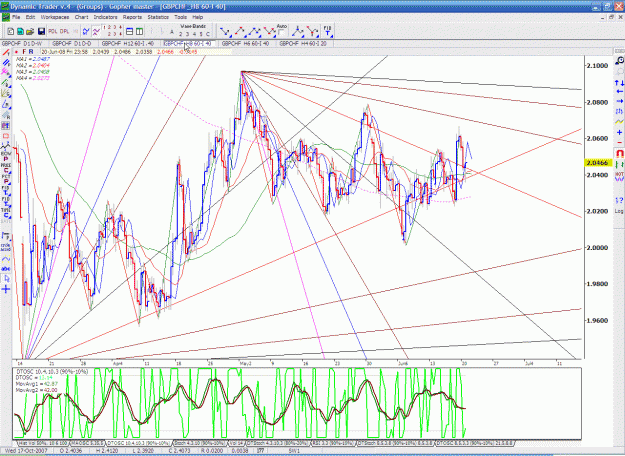Click the purple zigzag indicator icon
The image size is (625, 456).
tap(96, 31)
